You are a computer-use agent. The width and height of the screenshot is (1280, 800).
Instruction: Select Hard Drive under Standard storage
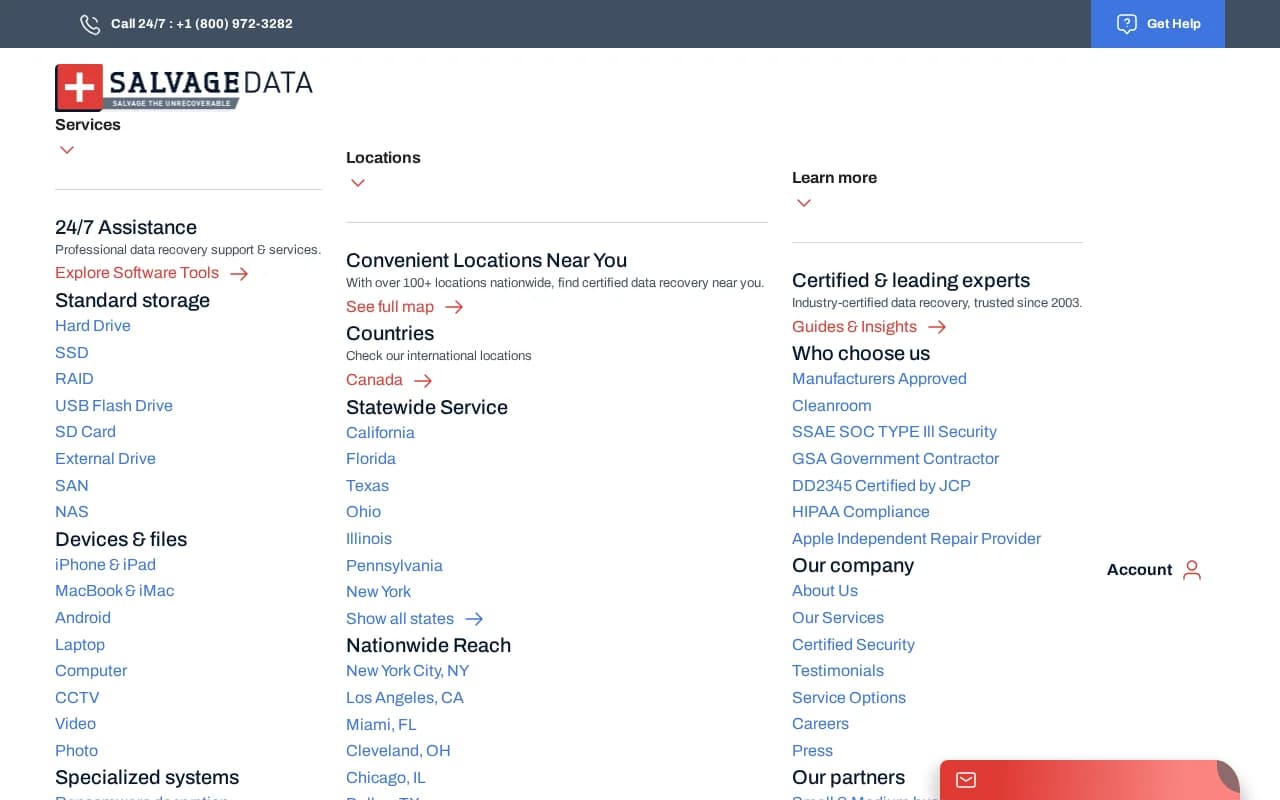[x=92, y=326]
